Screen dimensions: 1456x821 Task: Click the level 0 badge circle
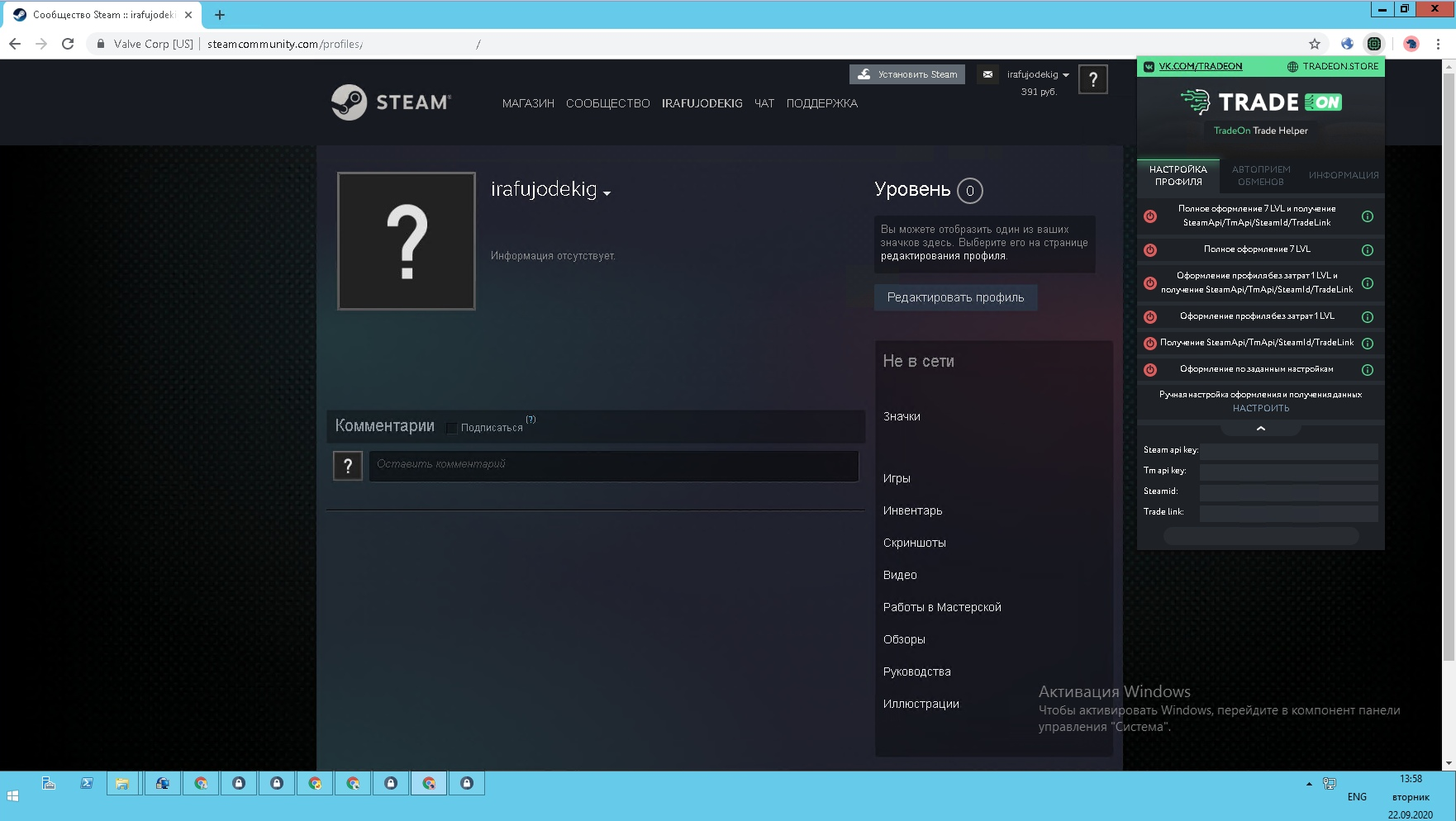point(970,191)
